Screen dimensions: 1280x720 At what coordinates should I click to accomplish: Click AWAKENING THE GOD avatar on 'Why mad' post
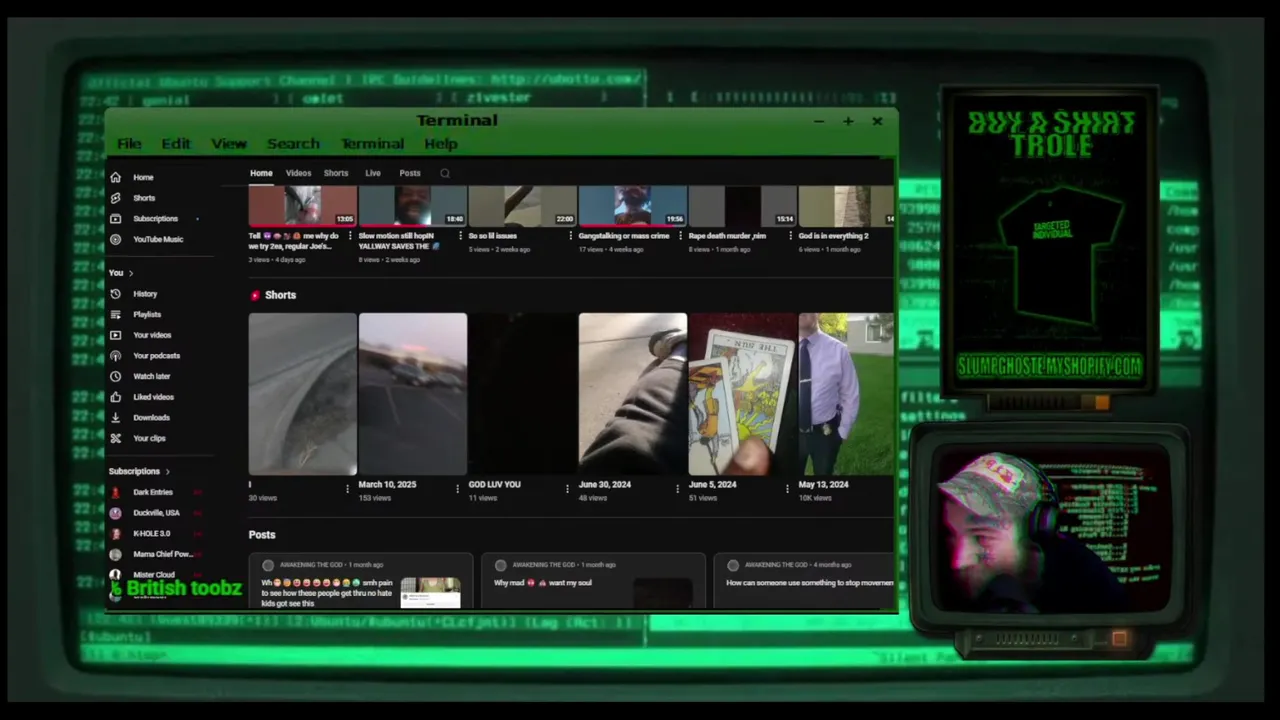pyautogui.click(x=501, y=565)
